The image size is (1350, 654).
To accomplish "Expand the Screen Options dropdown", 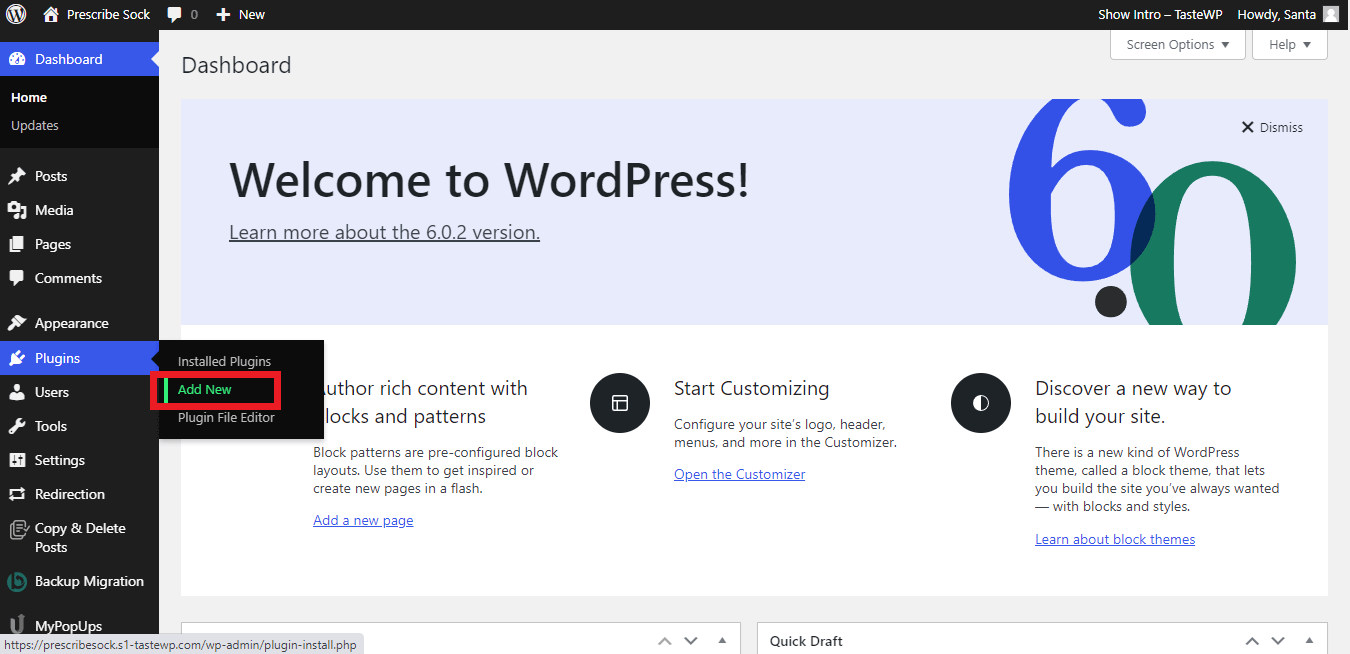I will [1177, 45].
